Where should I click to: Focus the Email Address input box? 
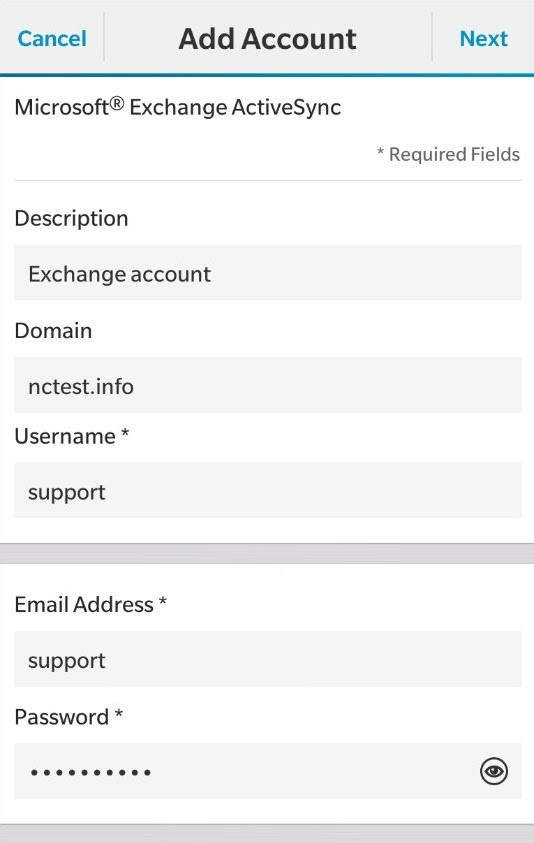[268, 659]
